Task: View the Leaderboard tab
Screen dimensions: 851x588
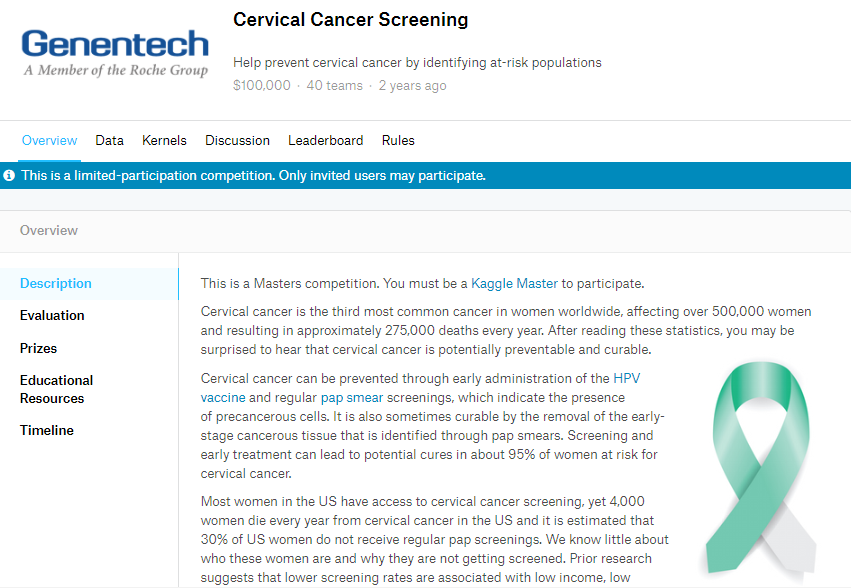Action: click(326, 141)
